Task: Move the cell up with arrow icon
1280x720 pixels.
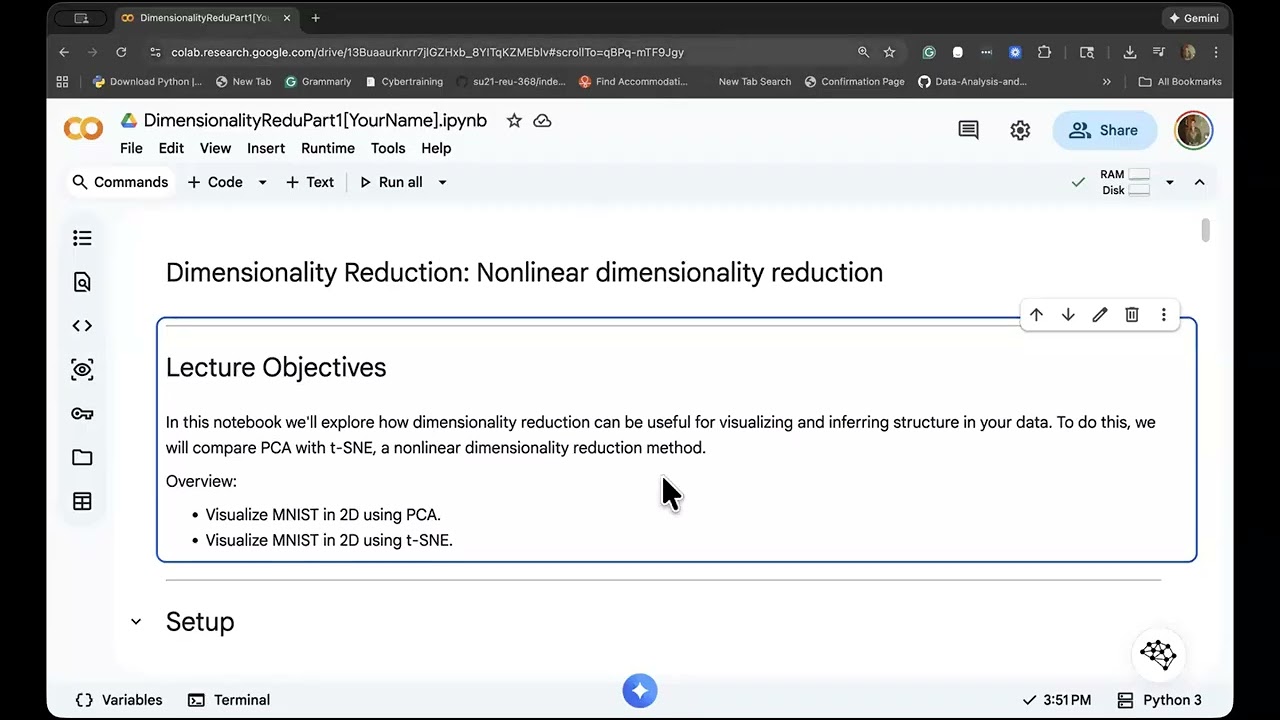Action: click(x=1036, y=315)
